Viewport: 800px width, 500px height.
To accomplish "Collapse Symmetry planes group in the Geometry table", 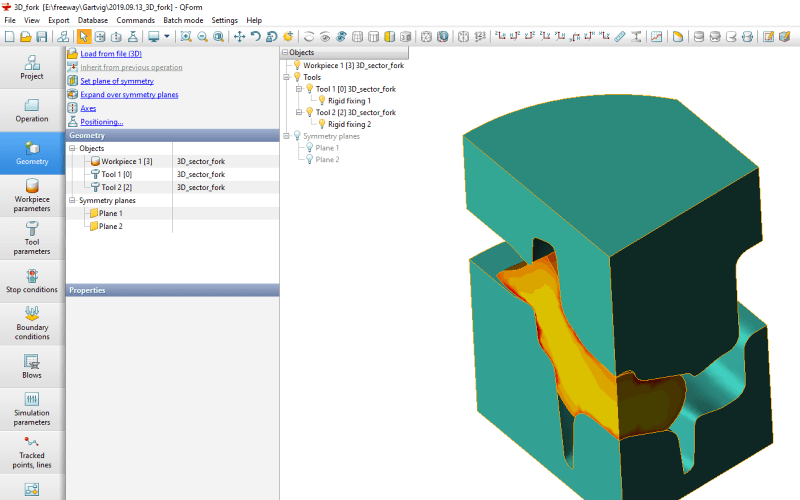I will 72,201.
